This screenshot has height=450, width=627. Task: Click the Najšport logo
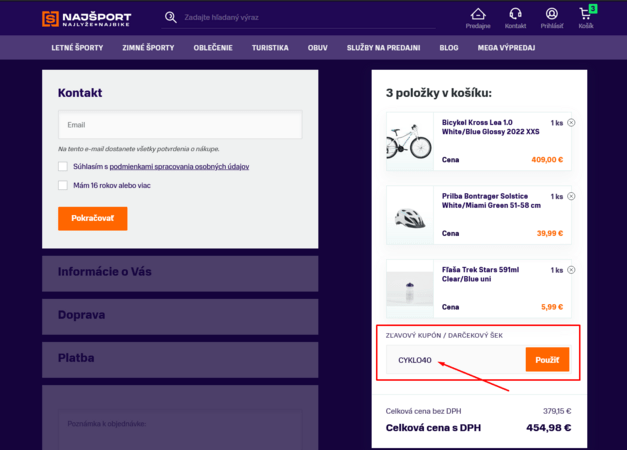tap(86, 18)
